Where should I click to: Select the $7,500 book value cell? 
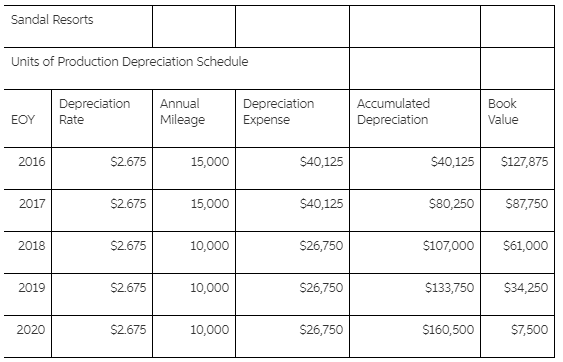tap(517, 337)
